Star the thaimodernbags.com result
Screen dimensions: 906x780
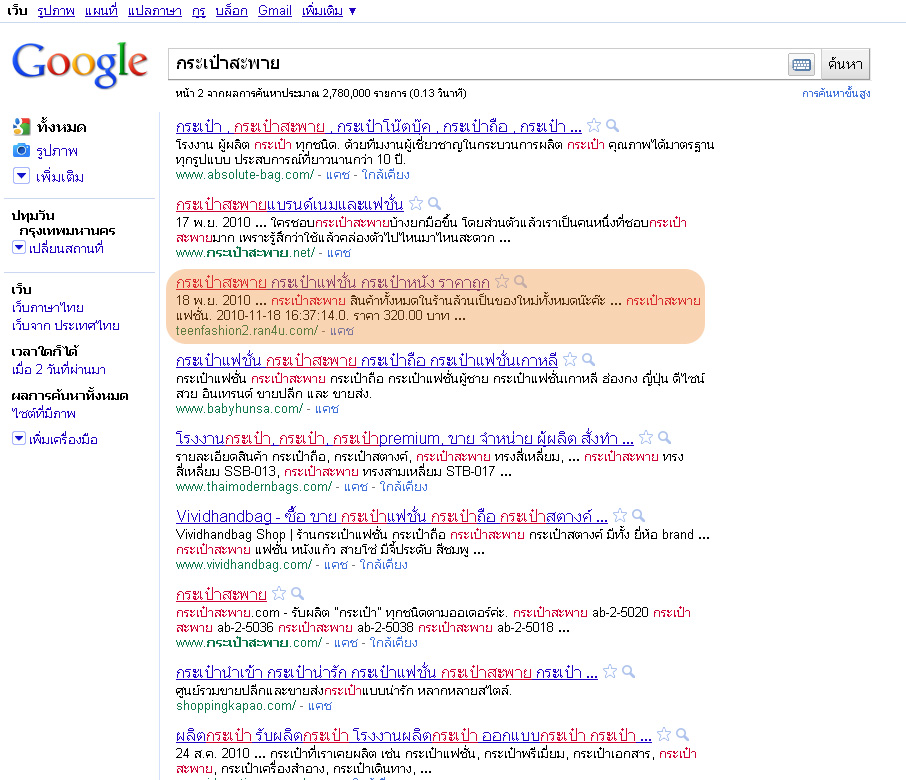(646, 437)
